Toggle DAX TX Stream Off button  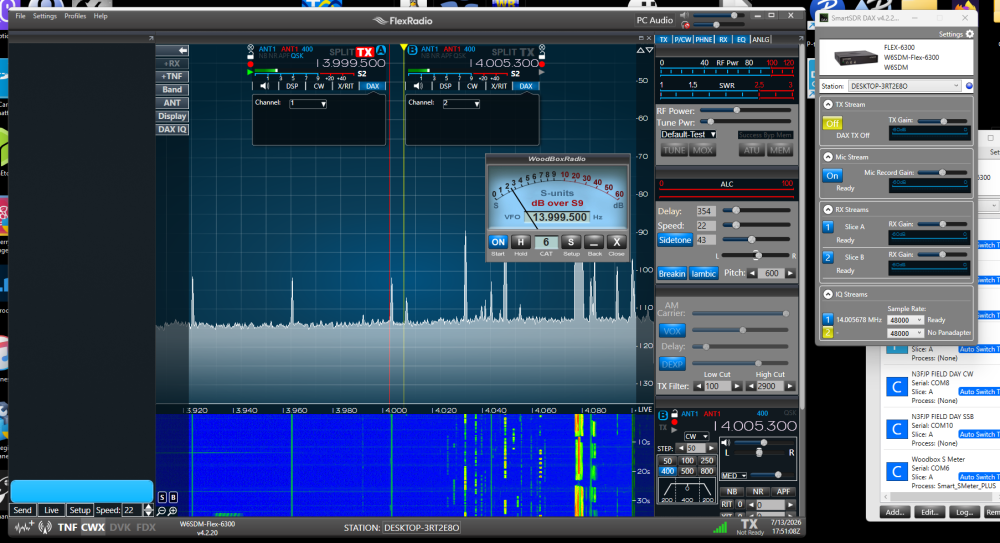click(832, 123)
